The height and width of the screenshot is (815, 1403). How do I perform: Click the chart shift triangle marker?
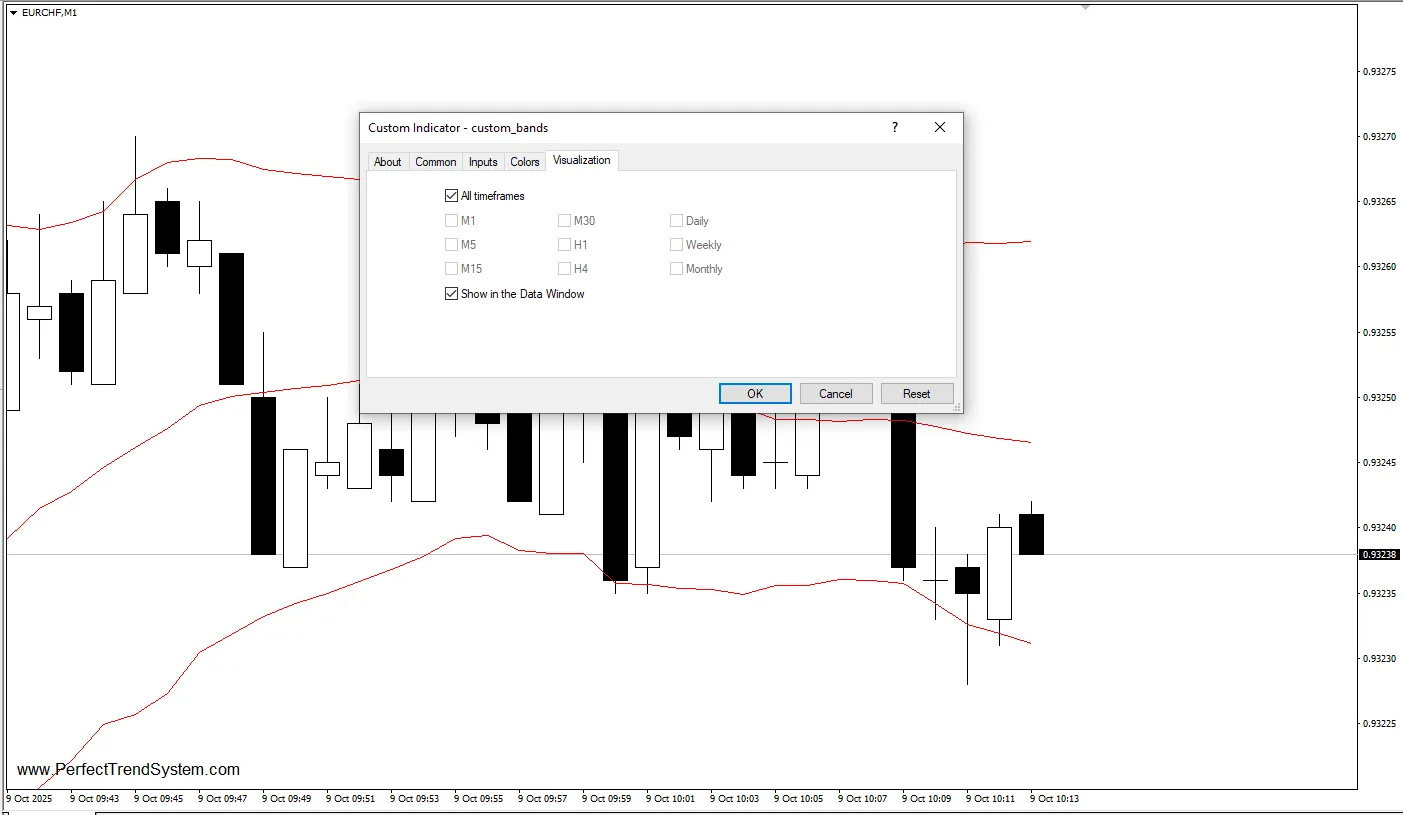(x=1085, y=6)
